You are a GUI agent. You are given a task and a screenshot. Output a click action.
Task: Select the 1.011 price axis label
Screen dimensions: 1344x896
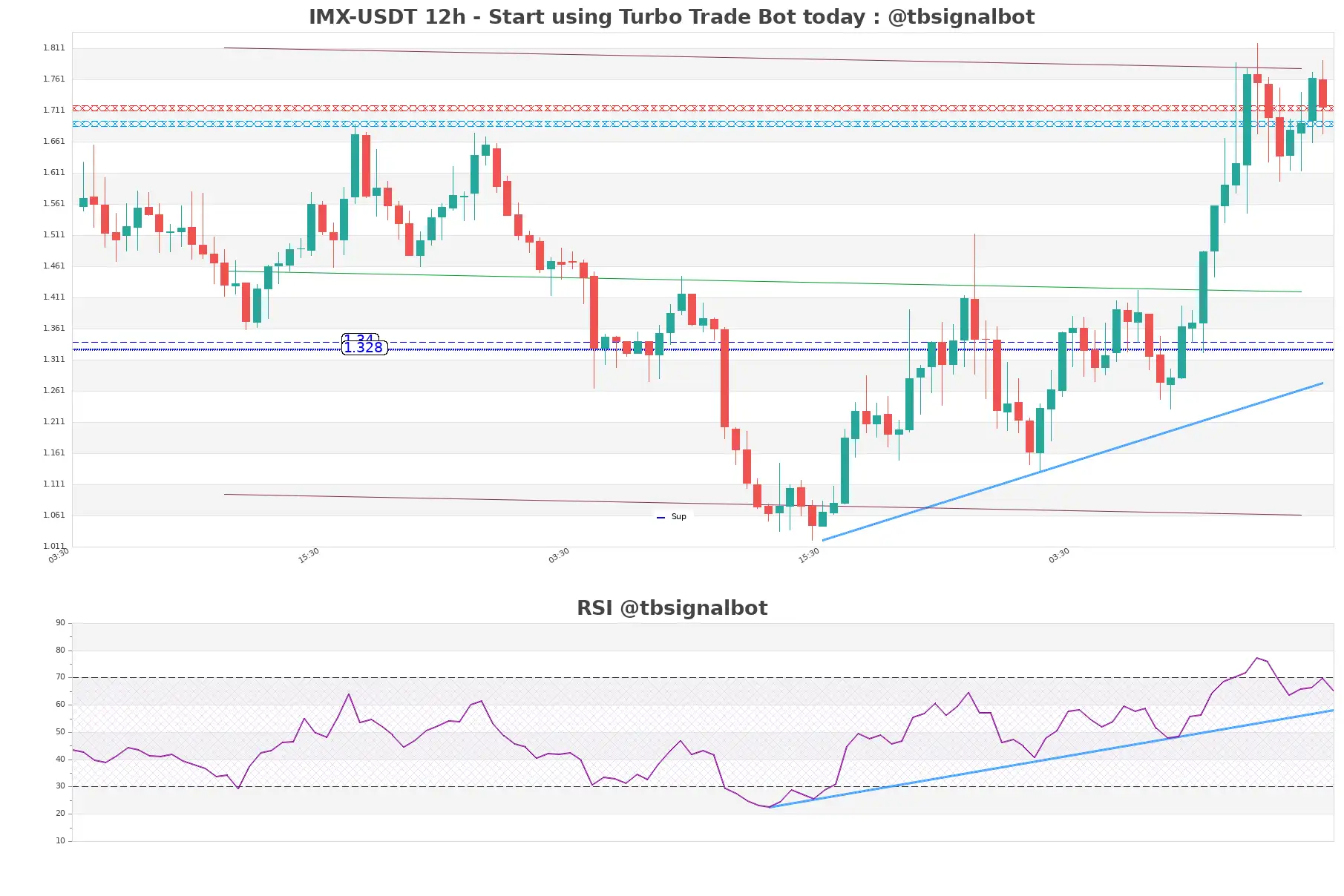coord(53,546)
